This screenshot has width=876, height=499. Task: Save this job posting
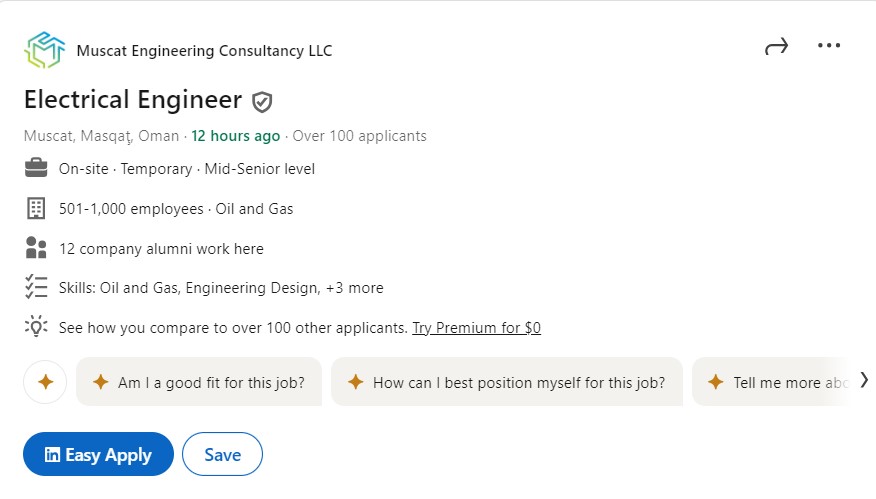coord(222,454)
